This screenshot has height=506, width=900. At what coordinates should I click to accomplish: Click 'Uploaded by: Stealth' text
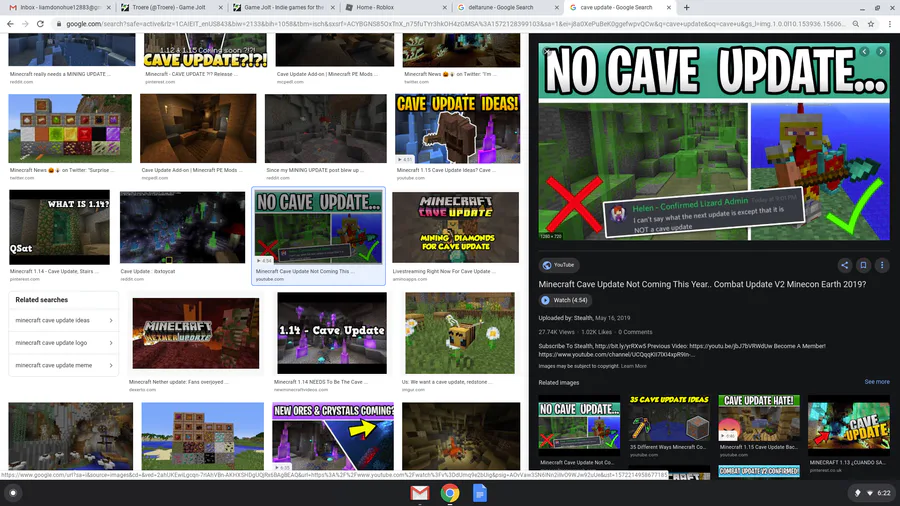coord(565,318)
